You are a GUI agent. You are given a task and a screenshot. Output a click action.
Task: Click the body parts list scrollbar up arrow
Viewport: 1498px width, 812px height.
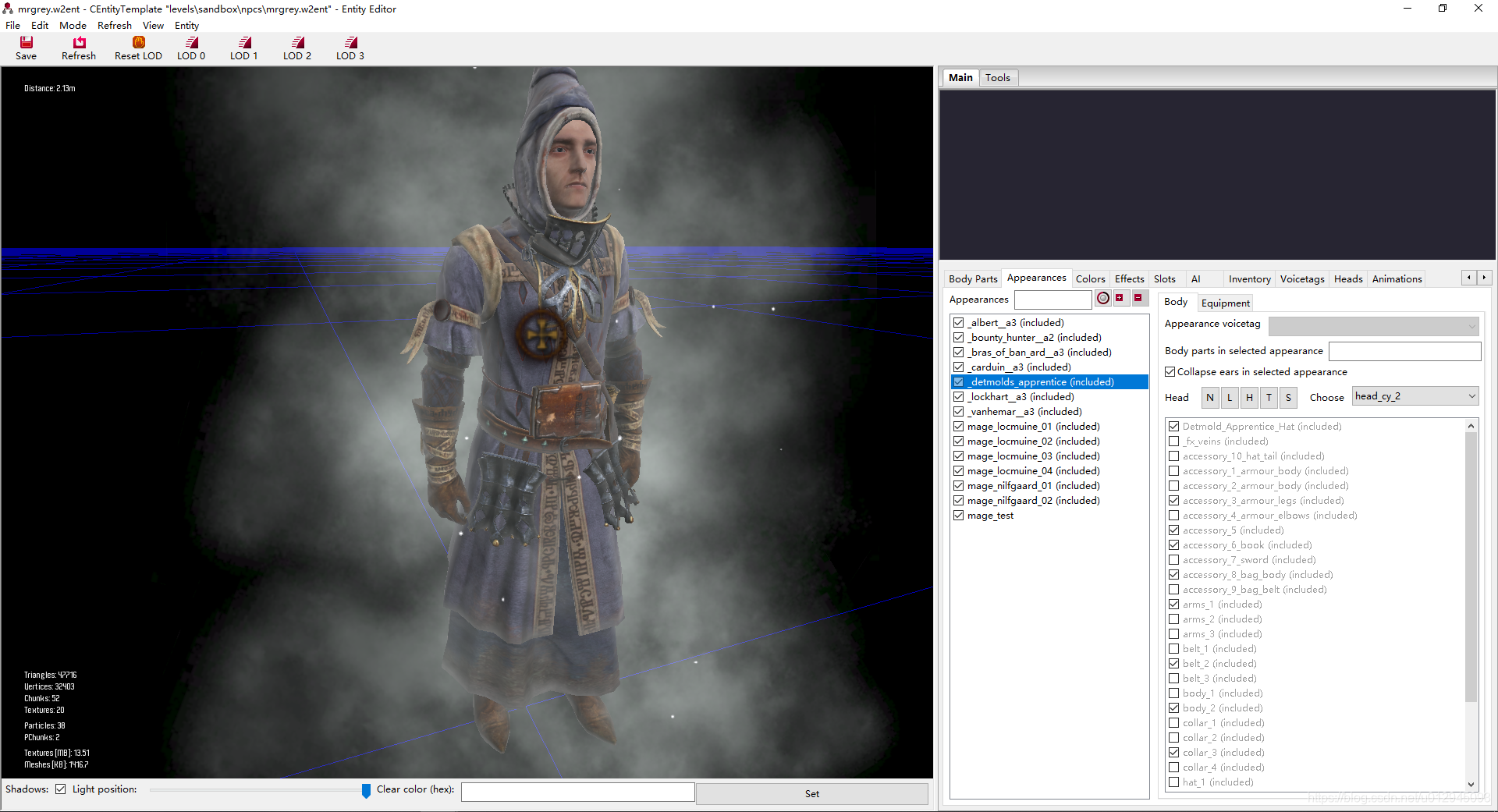tap(1471, 426)
